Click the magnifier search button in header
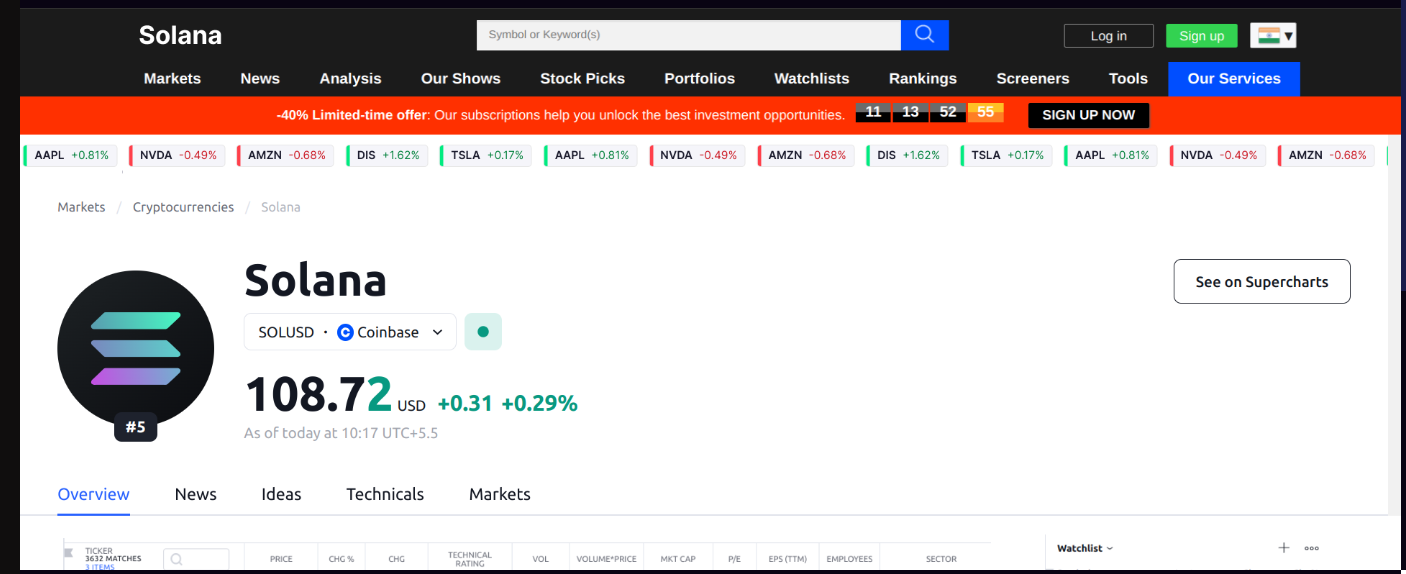 pyautogui.click(x=924, y=35)
